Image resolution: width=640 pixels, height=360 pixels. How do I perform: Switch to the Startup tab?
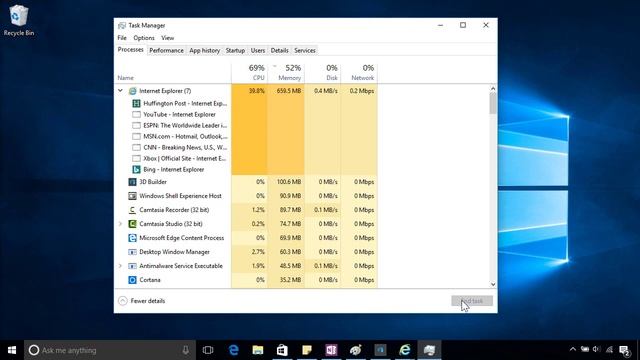click(235, 51)
